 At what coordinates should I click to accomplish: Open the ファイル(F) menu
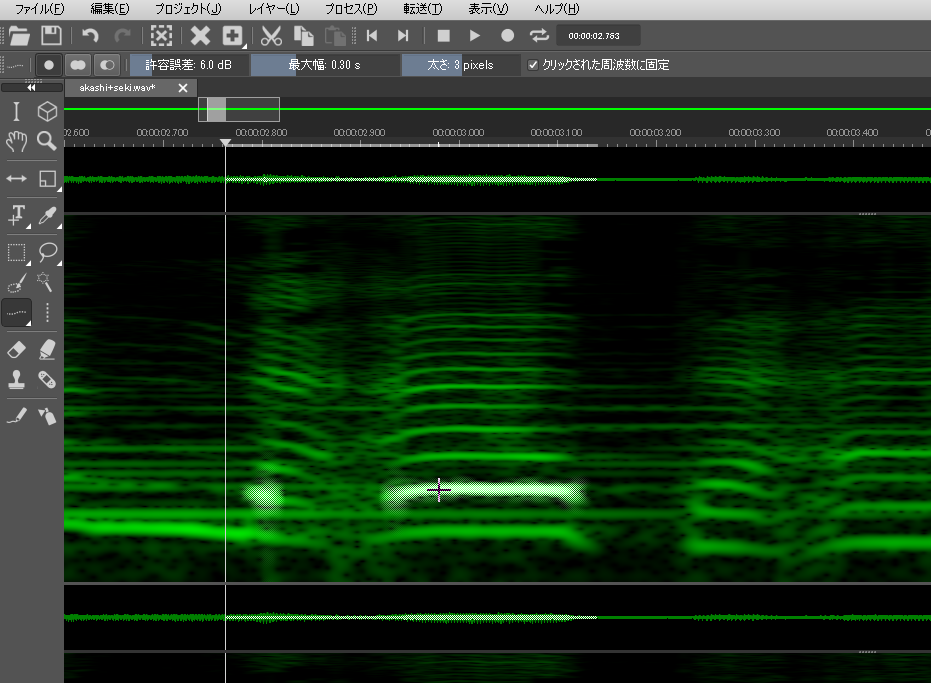(39, 9)
